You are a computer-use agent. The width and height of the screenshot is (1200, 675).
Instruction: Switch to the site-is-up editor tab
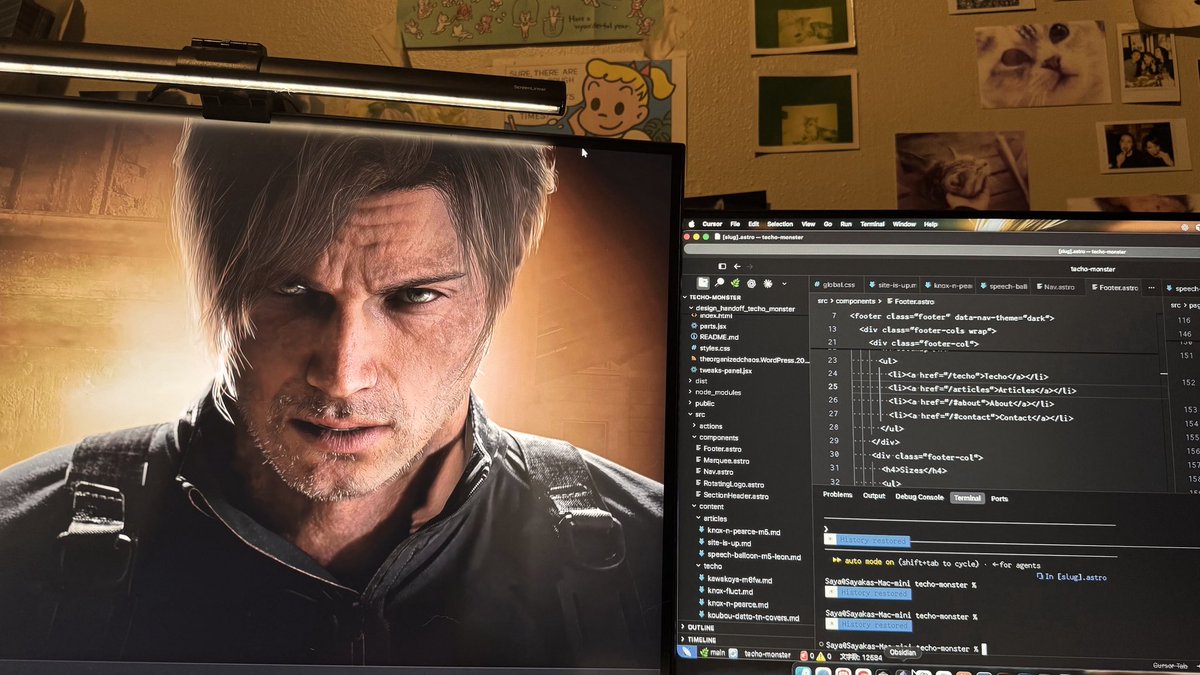[891, 286]
